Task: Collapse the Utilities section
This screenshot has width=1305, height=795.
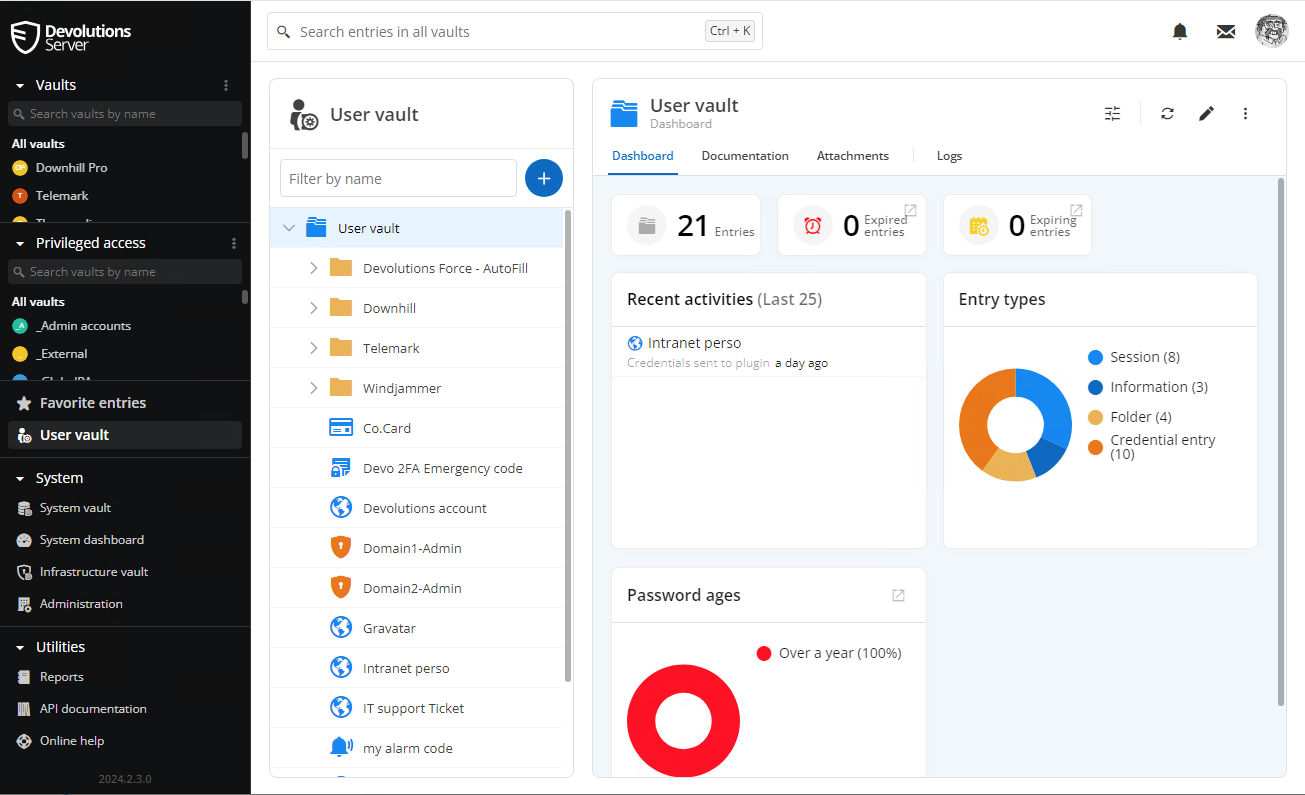Action: 20,648
